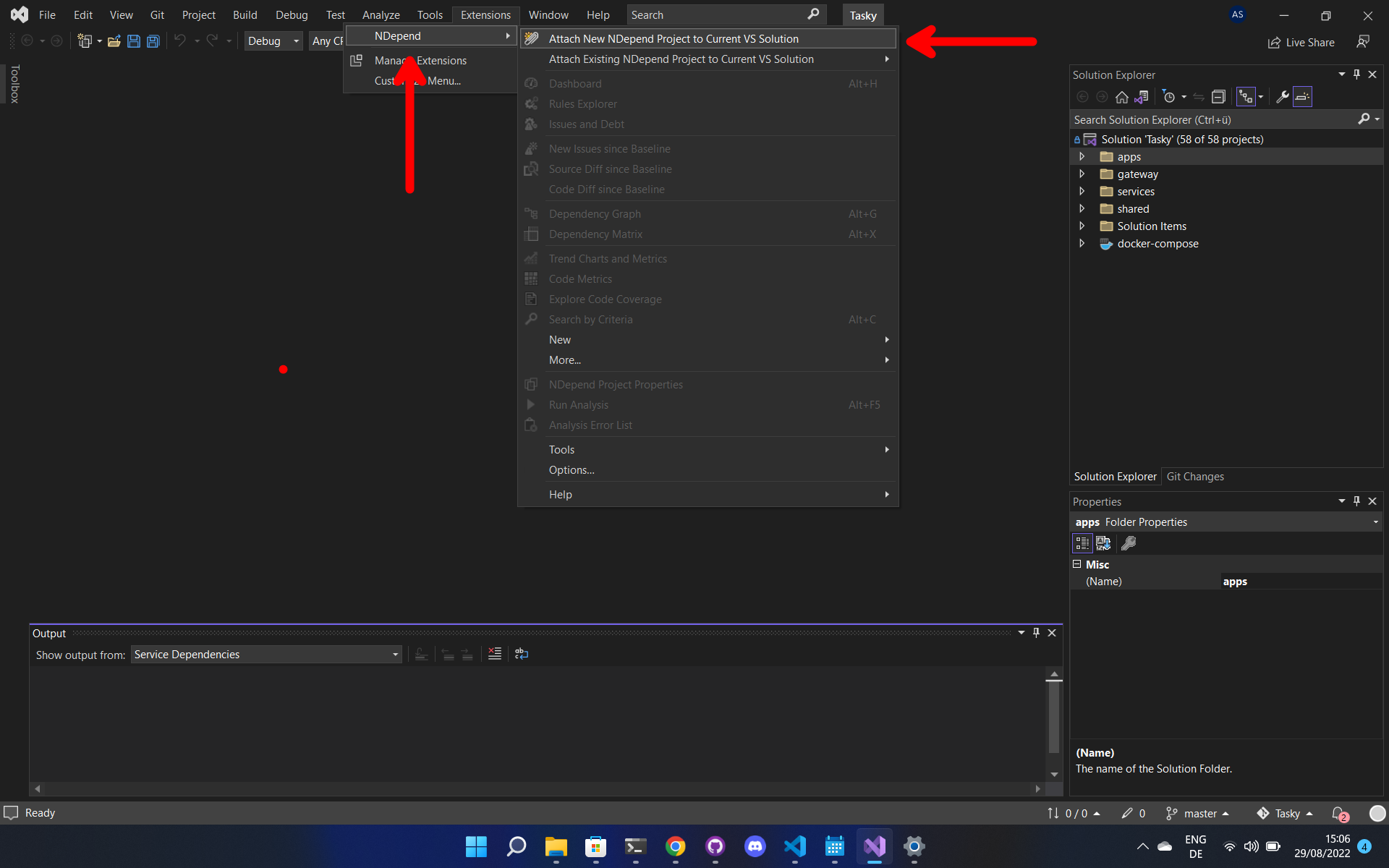The width and height of the screenshot is (1389, 868).
Task: Click Clear All icon in Output panel
Action: click(494, 654)
